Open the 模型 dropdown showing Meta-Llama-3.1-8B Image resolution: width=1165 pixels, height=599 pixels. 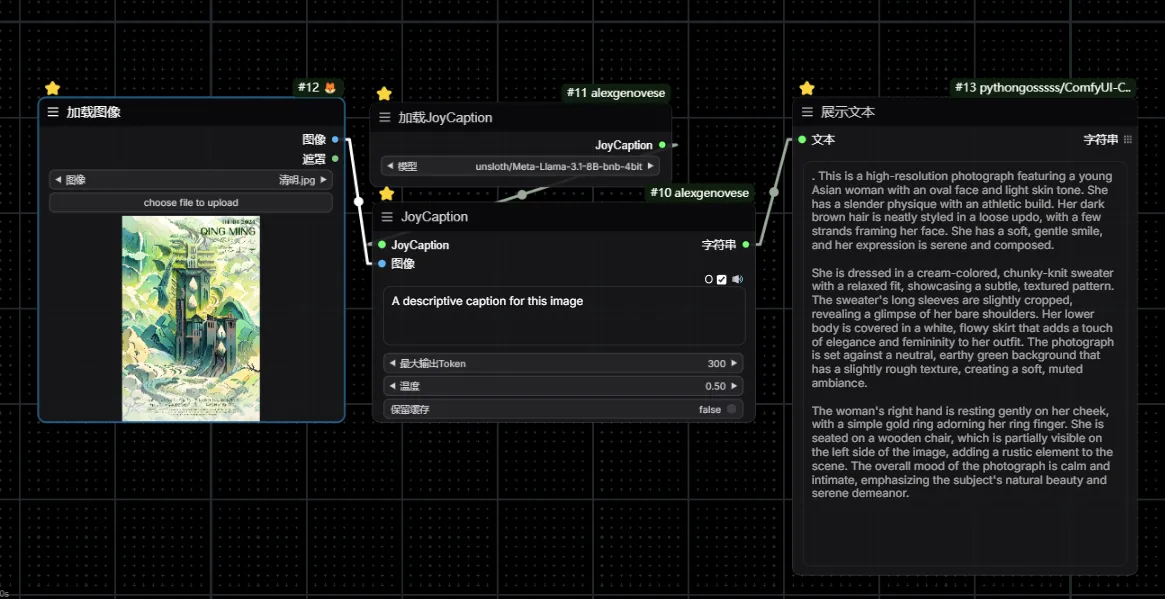(519, 166)
